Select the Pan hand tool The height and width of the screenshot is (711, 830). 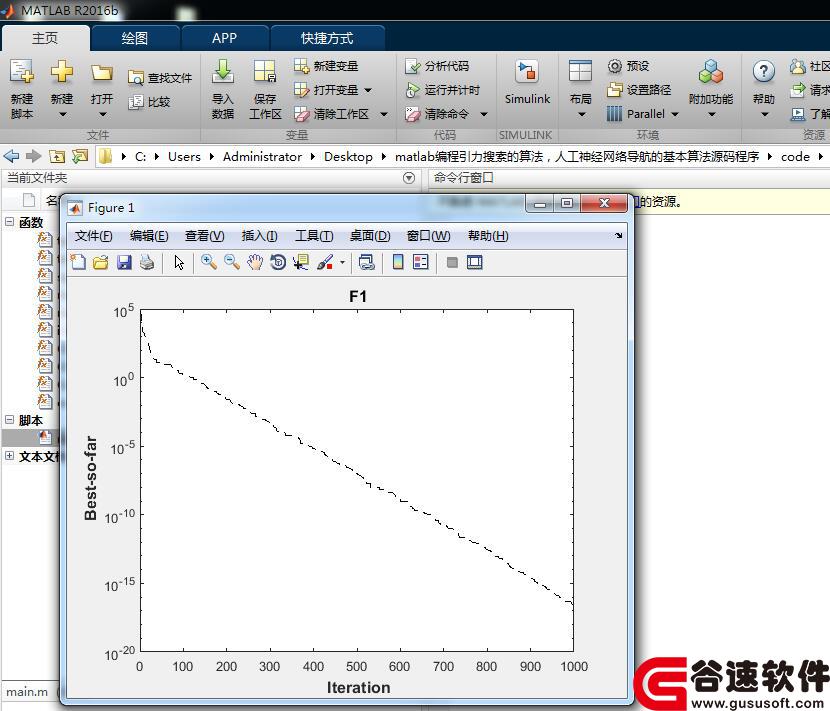(x=255, y=262)
